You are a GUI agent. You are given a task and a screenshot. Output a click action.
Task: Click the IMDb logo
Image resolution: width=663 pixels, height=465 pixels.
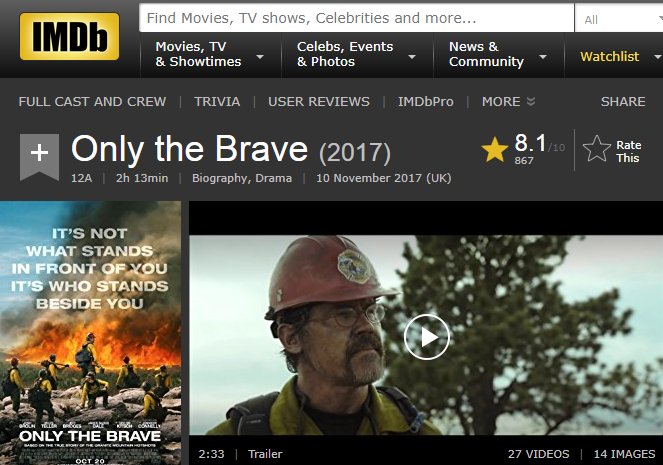69,36
